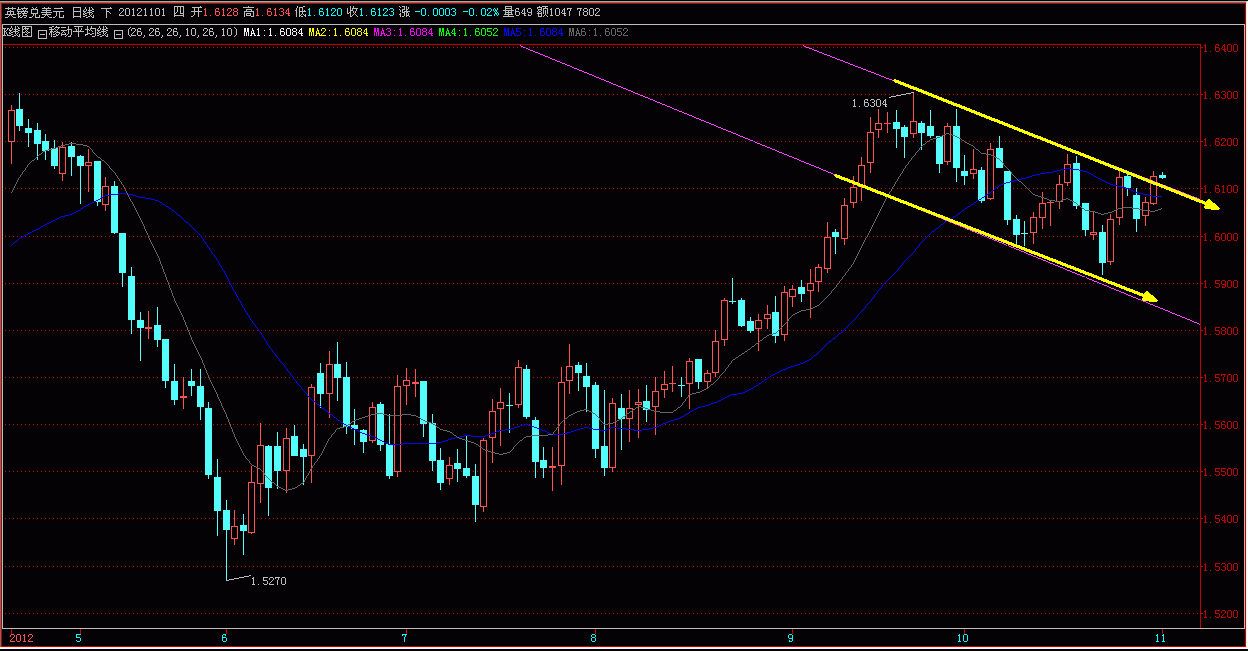Click the 1.5800 price axis label
This screenshot has height=651, width=1248.
[x=1223, y=331]
